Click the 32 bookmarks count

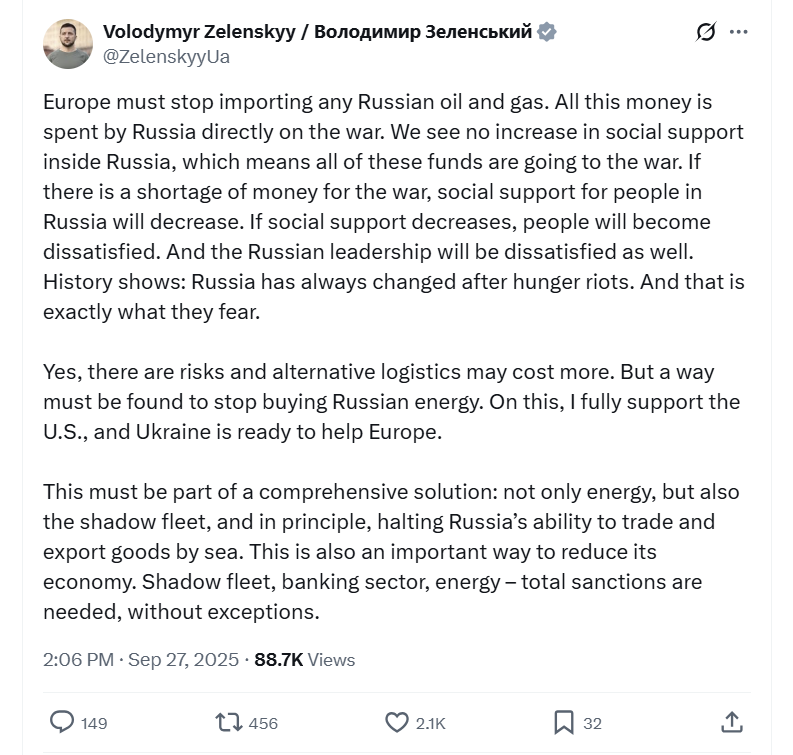(x=592, y=723)
